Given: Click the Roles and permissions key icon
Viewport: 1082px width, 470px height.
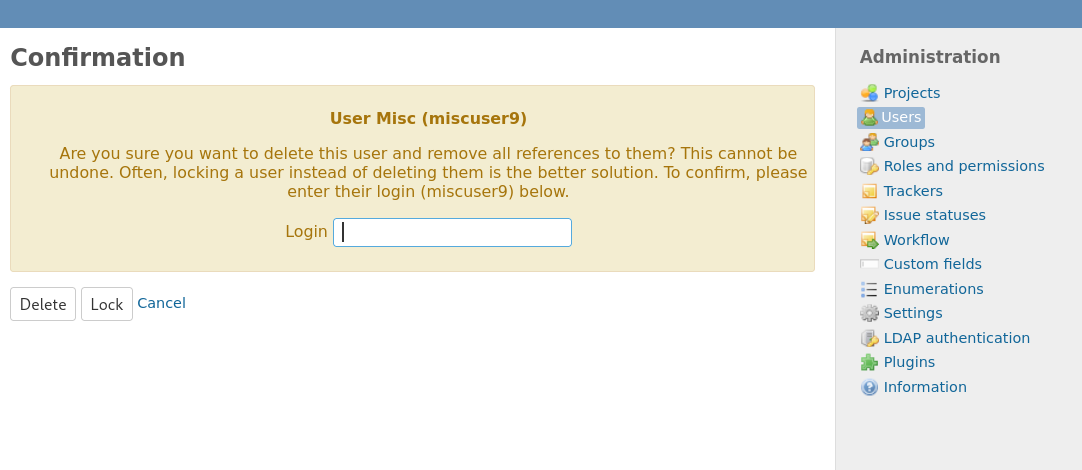Looking at the screenshot, I should pyautogui.click(x=869, y=166).
